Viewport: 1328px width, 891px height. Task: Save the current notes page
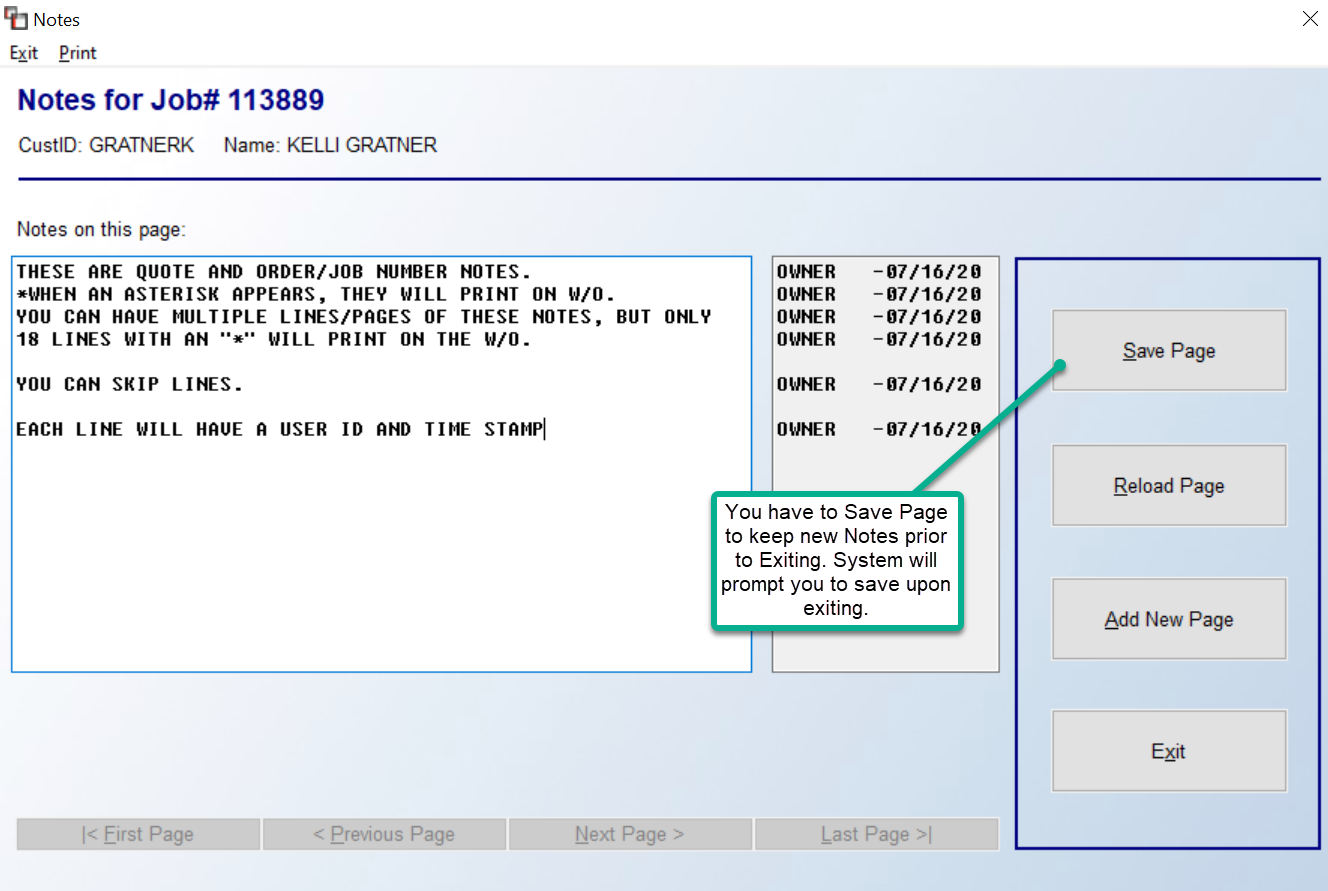[x=1168, y=350]
